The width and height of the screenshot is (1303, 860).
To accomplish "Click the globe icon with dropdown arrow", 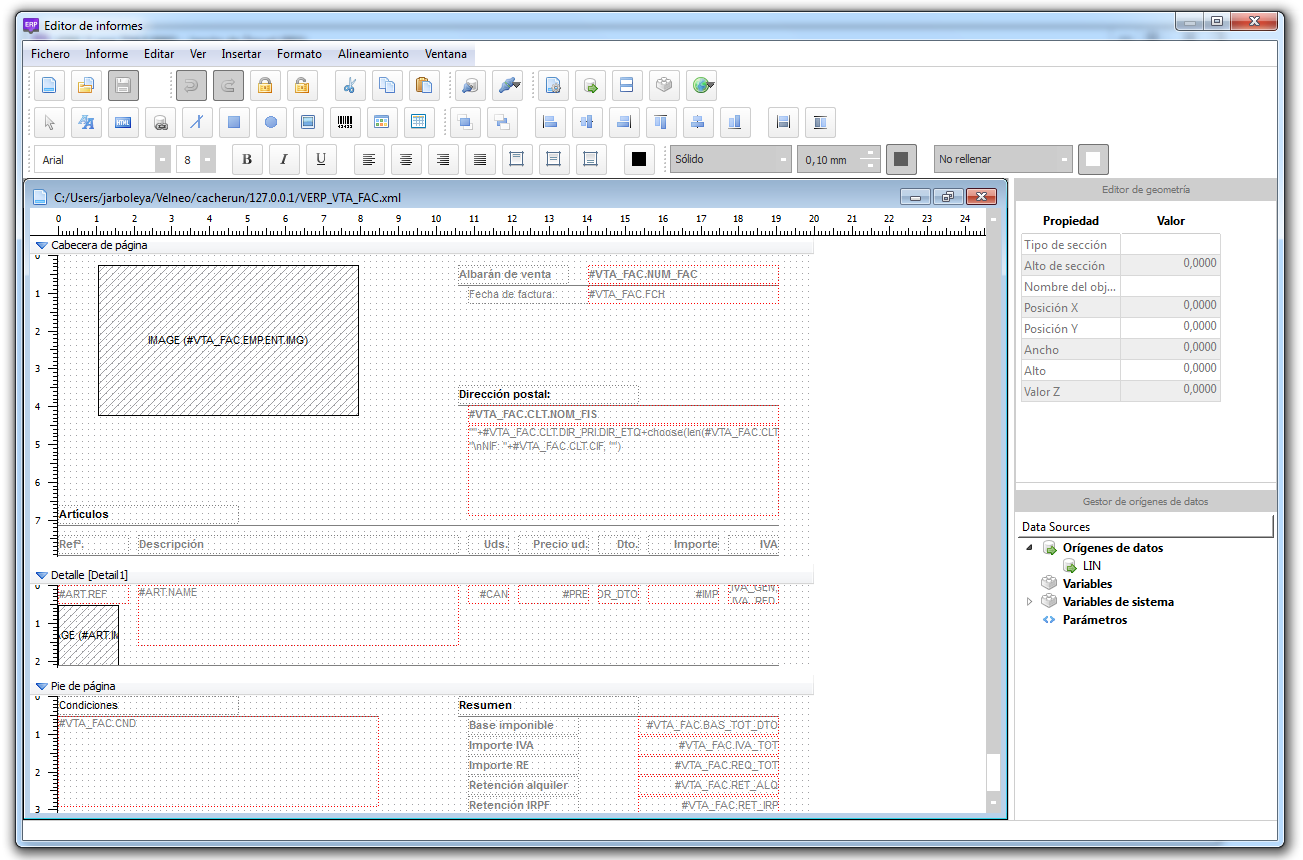I will coord(702,85).
